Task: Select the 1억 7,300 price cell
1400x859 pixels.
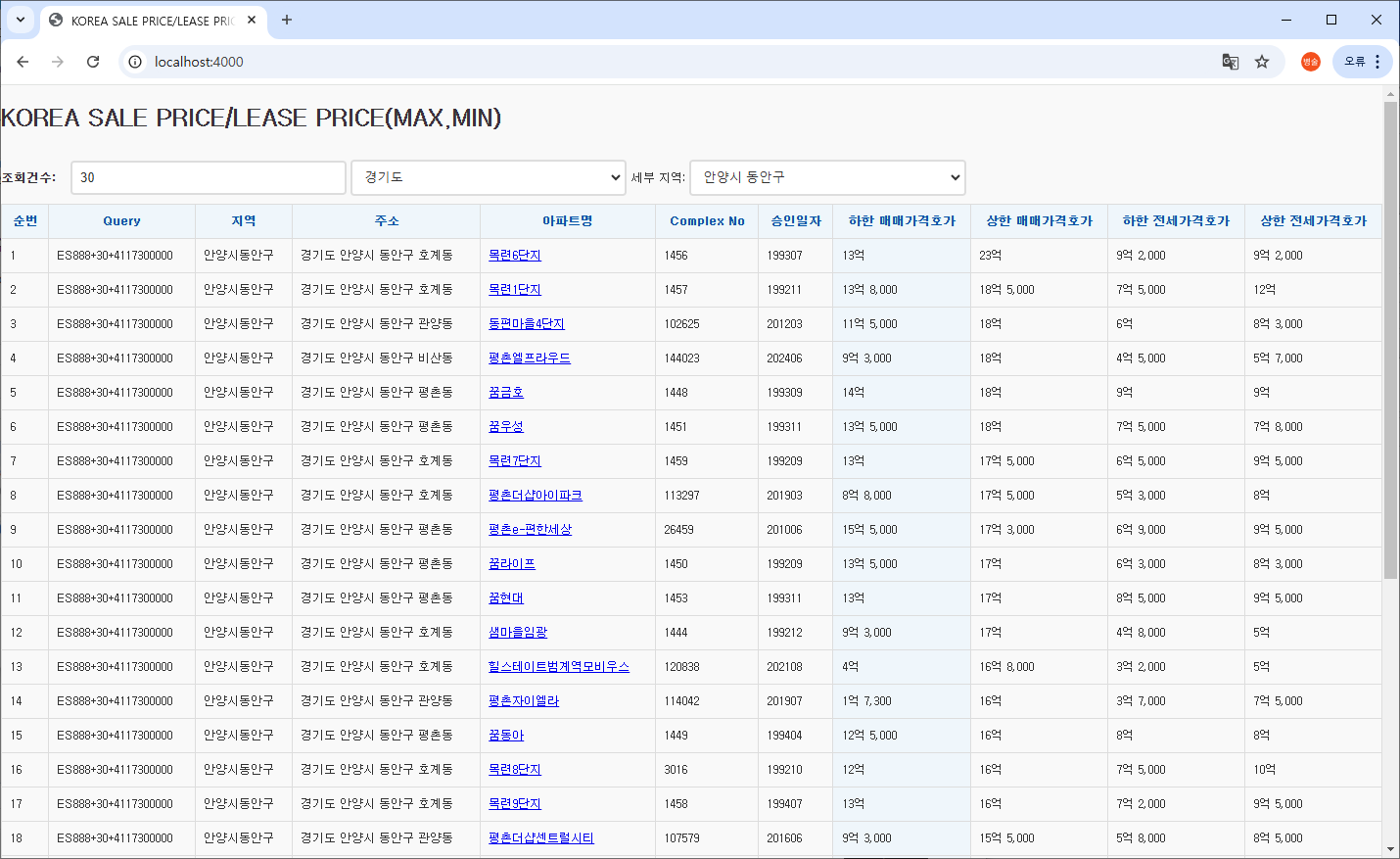Action: pyautogui.click(x=866, y=701)
